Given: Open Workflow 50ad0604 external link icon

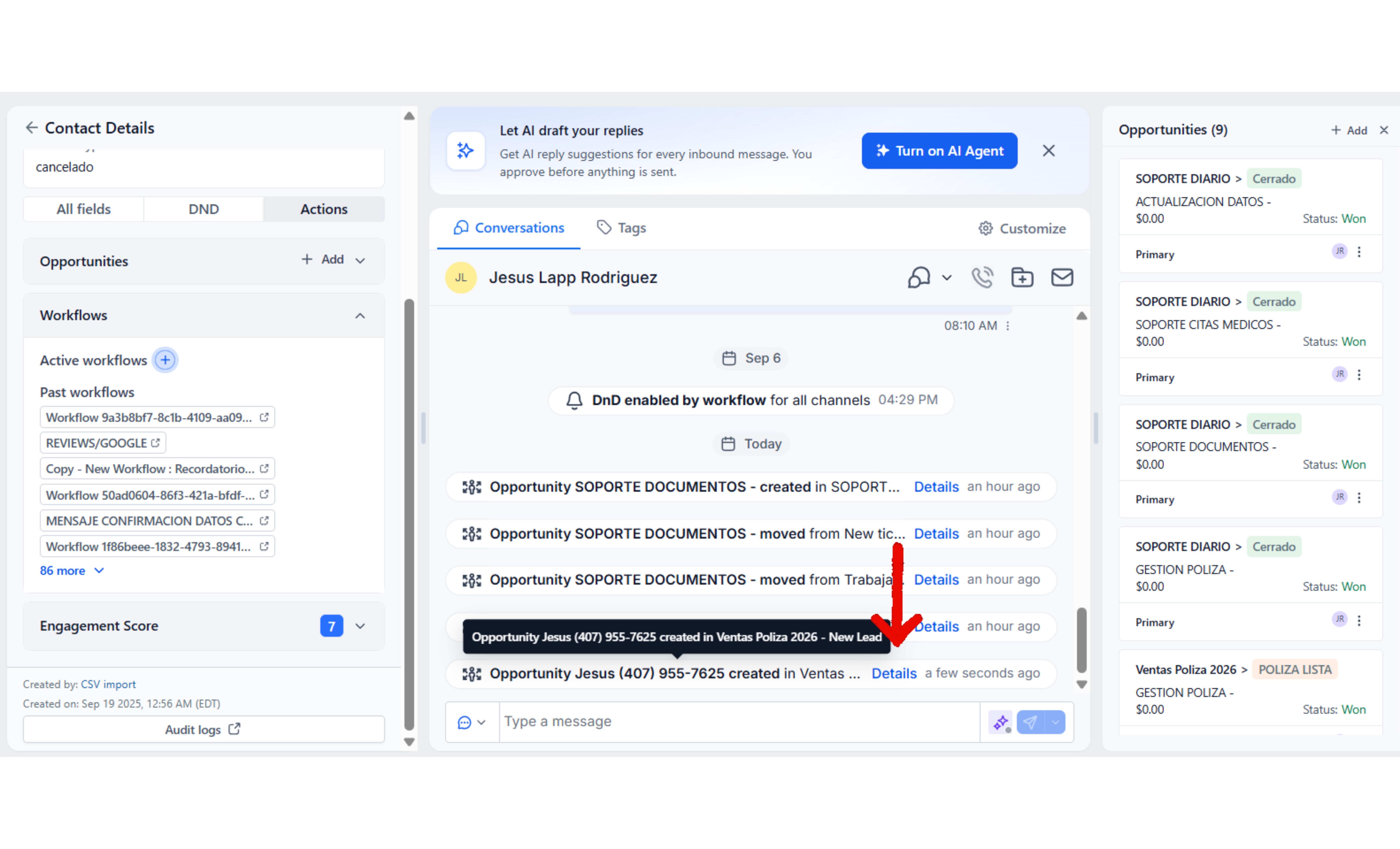Looking at the screenshot, I should tap(264, 495).
